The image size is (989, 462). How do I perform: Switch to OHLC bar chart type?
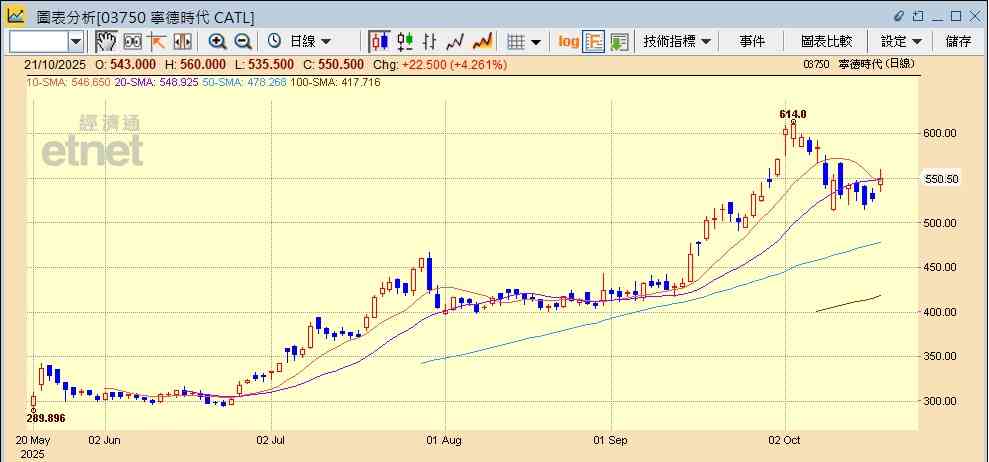(431, 41)
